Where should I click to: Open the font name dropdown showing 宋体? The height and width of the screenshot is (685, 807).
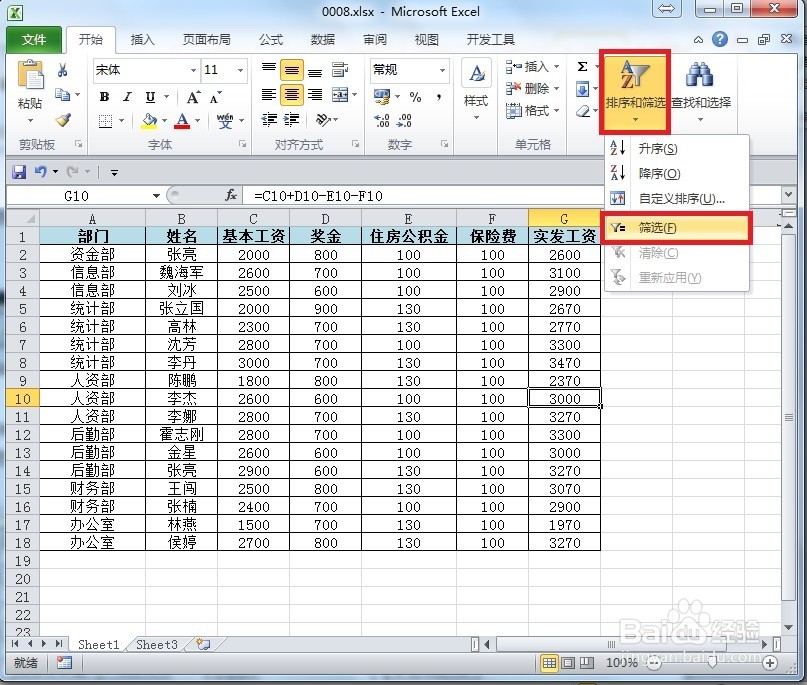(193, 70)
